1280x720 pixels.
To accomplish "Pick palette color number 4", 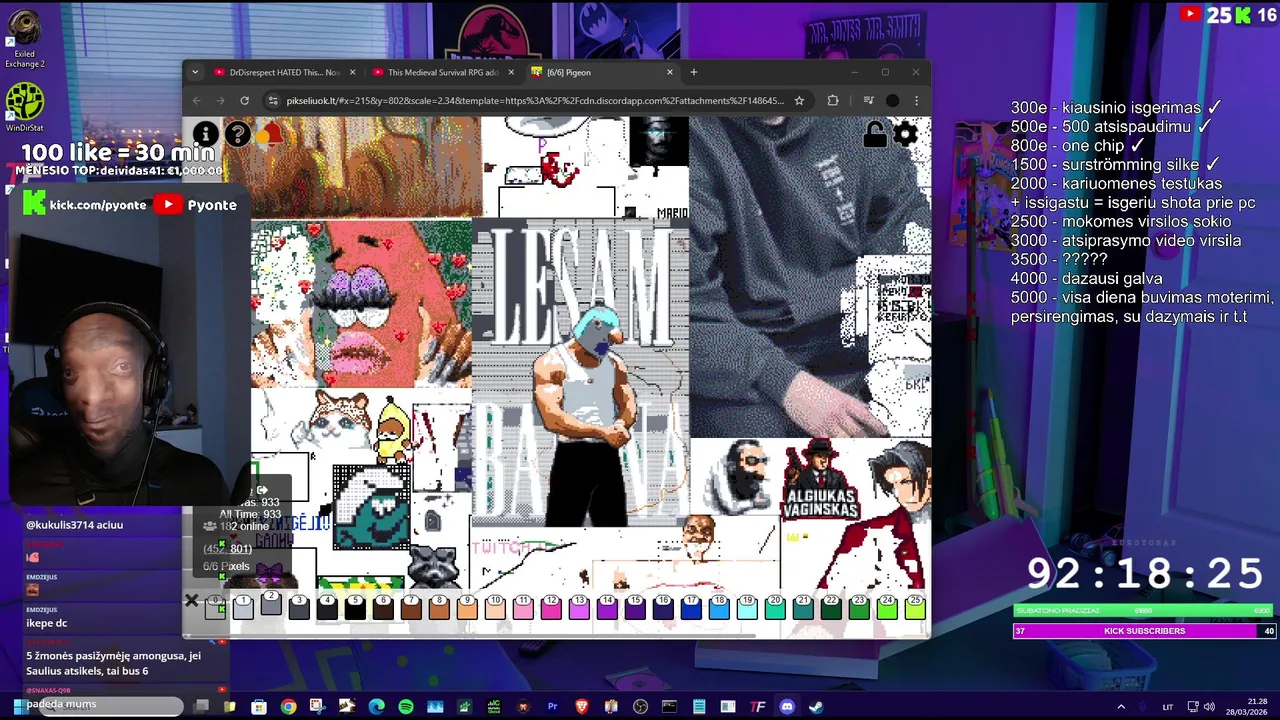I will click(x=327, y=607).
